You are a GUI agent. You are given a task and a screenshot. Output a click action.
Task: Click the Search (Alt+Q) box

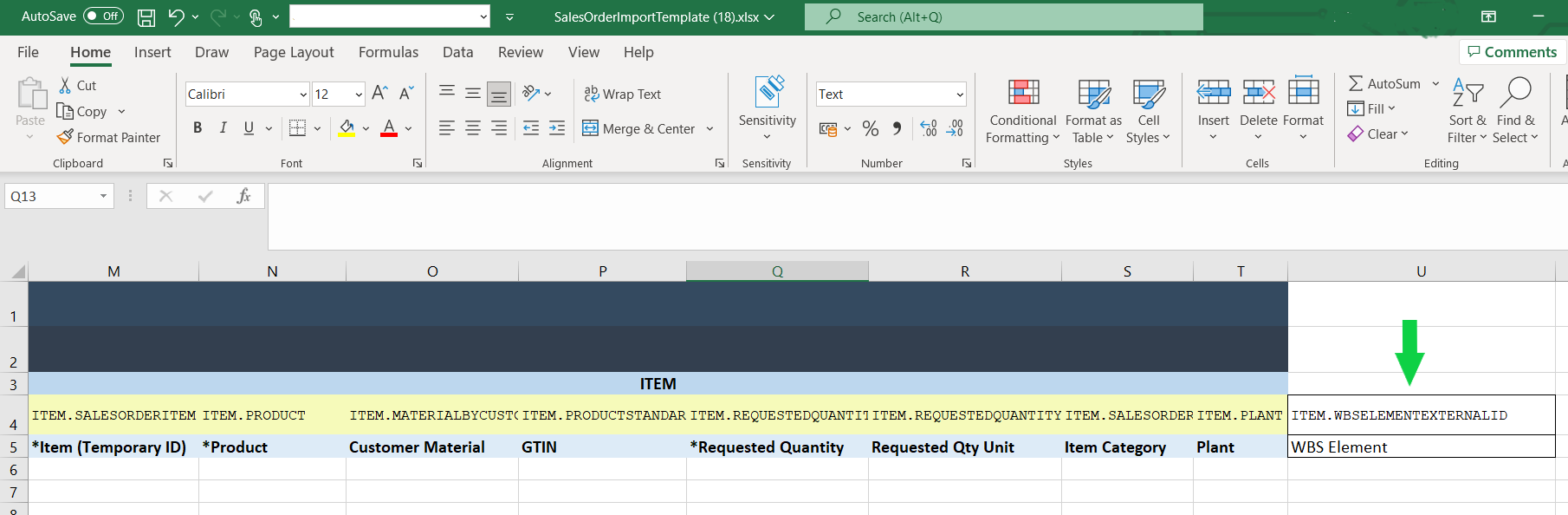point(1003,16)
